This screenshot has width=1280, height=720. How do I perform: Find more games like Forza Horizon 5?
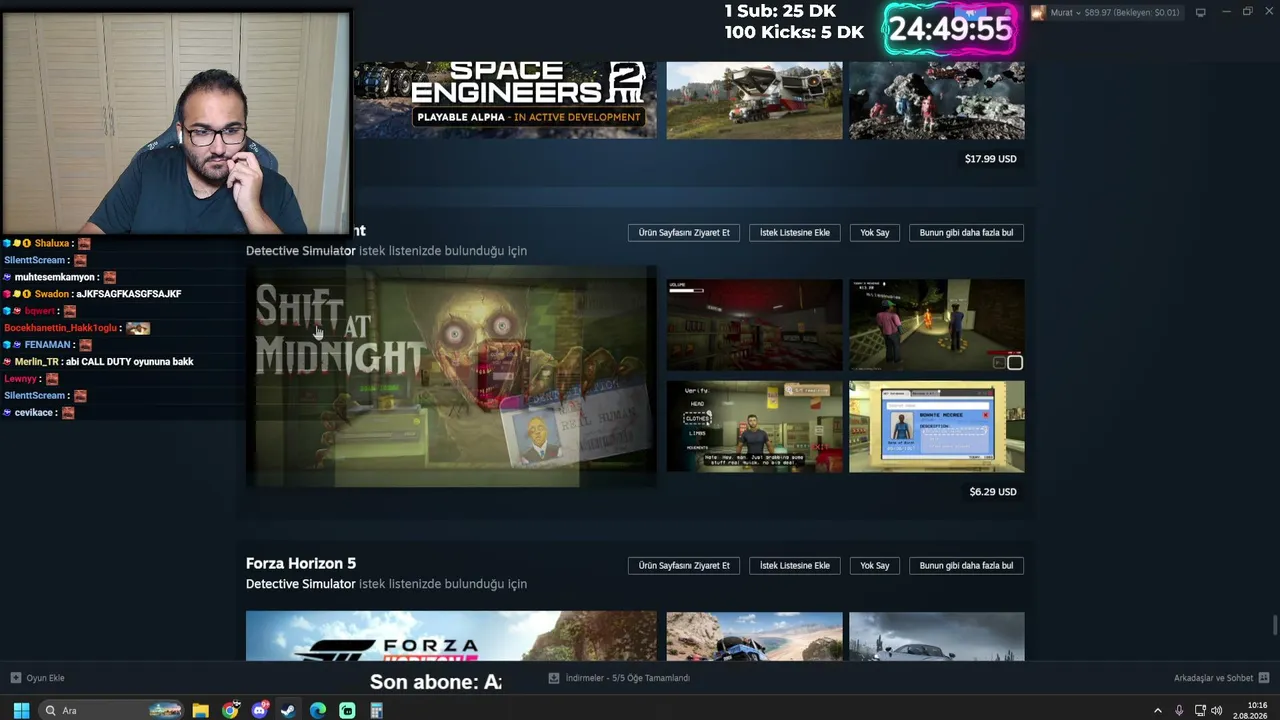pos(966,566)
